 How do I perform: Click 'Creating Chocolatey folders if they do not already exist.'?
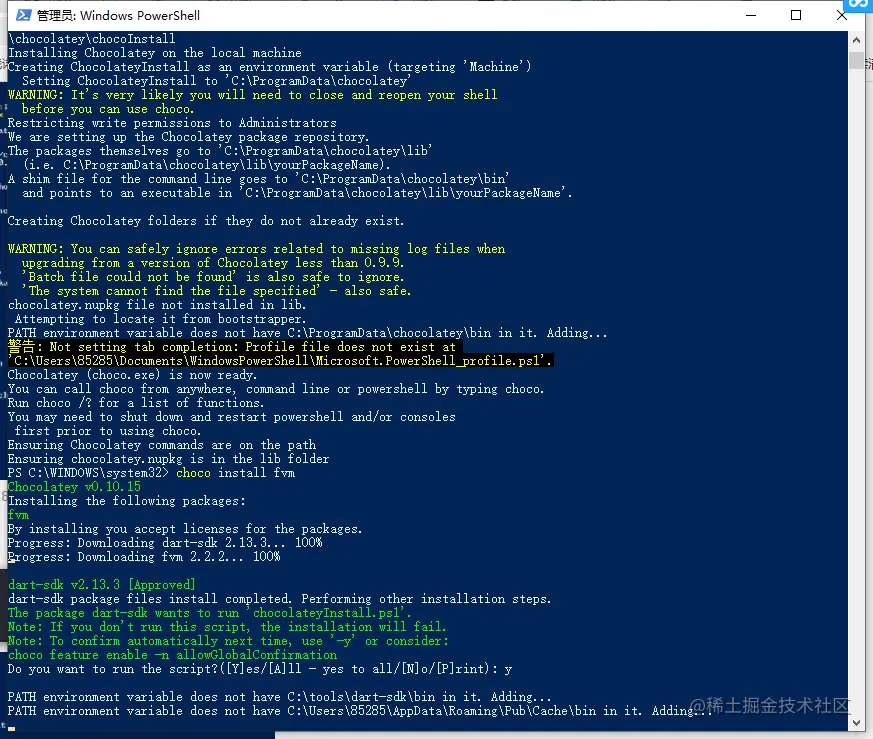point(206,221)
